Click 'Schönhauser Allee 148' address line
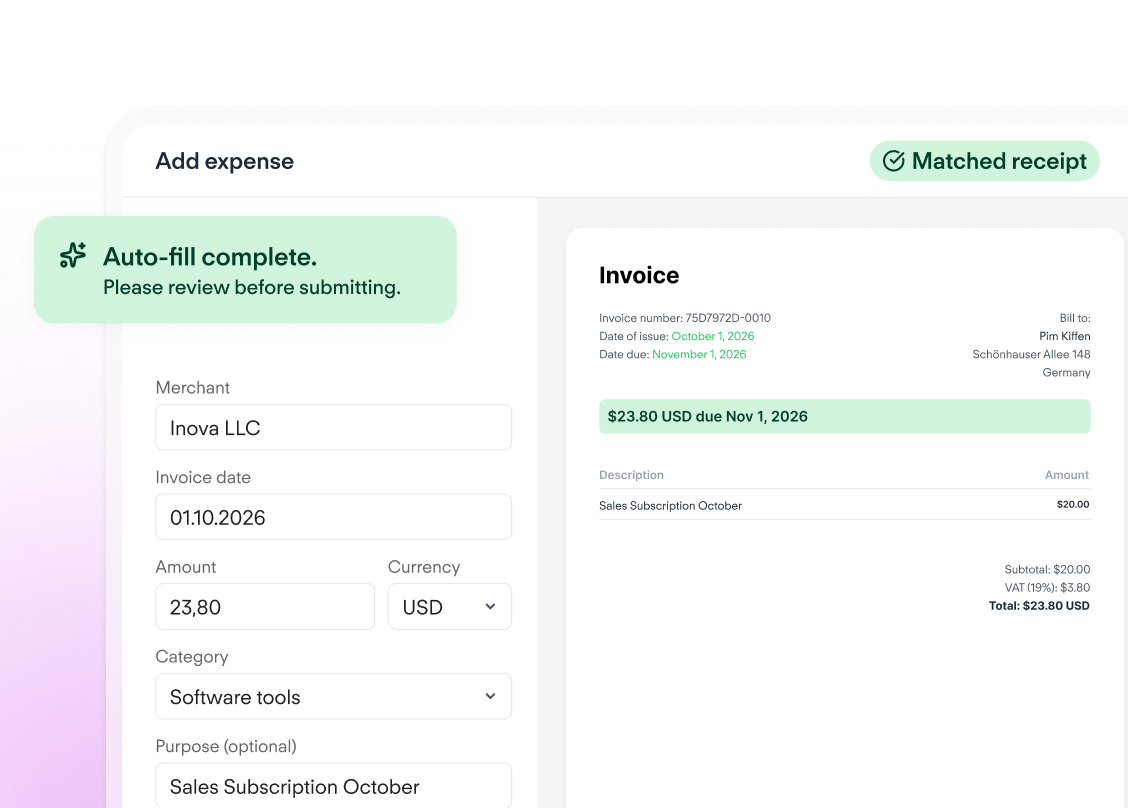 [x=1032, y=354]
